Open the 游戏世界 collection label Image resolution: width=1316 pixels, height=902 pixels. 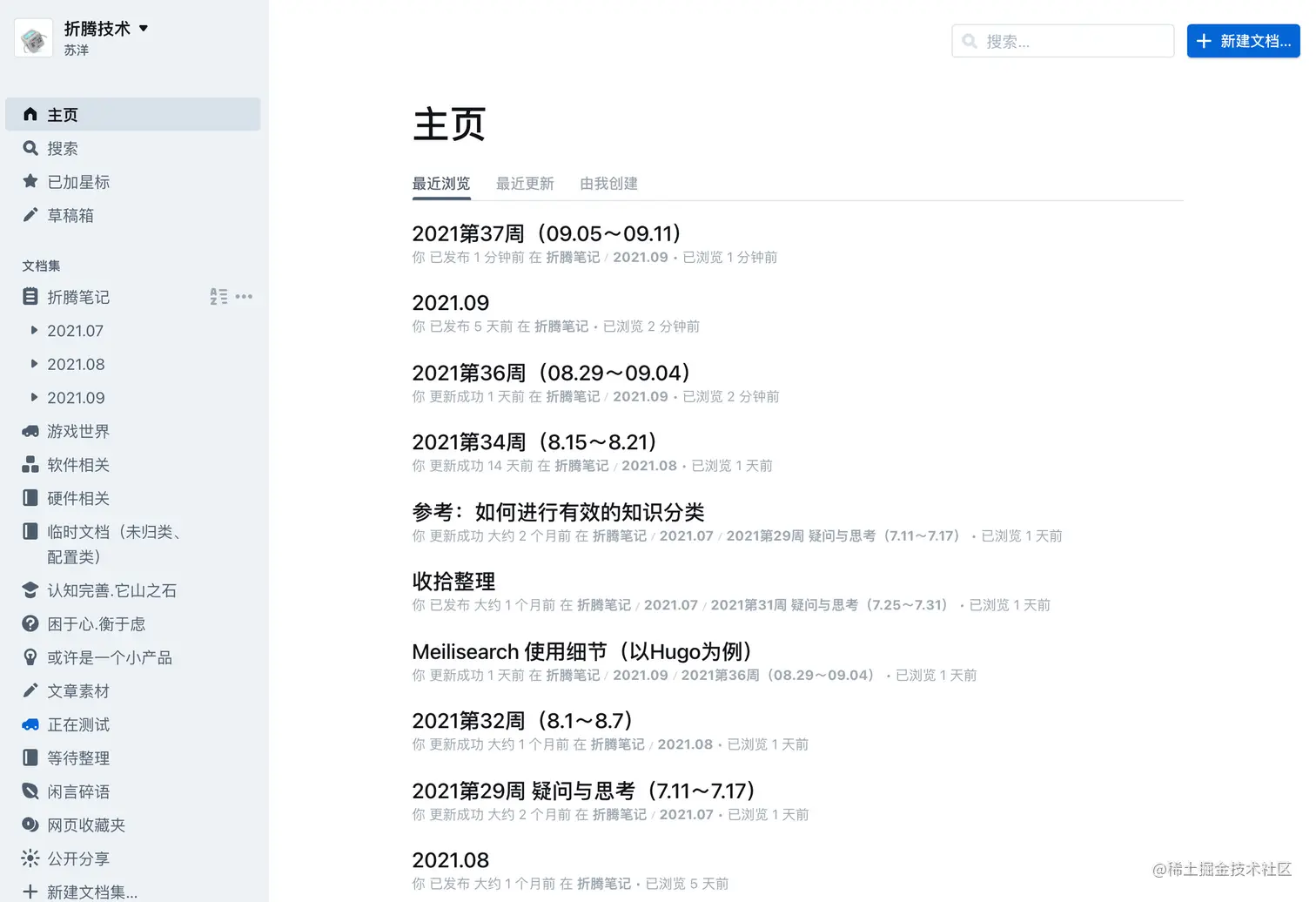point(78,431)
